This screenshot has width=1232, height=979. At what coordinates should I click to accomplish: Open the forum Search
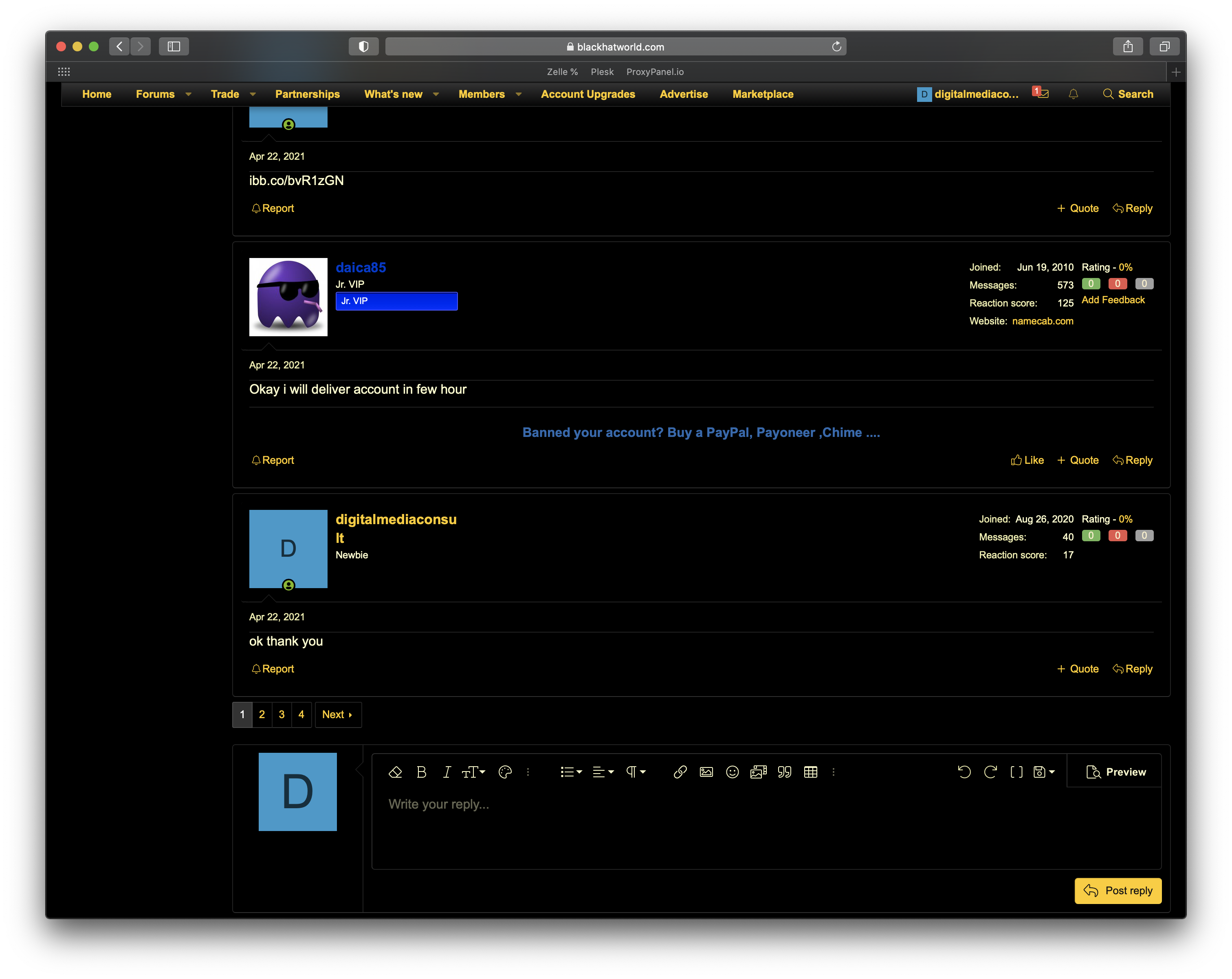point(1128,94)
